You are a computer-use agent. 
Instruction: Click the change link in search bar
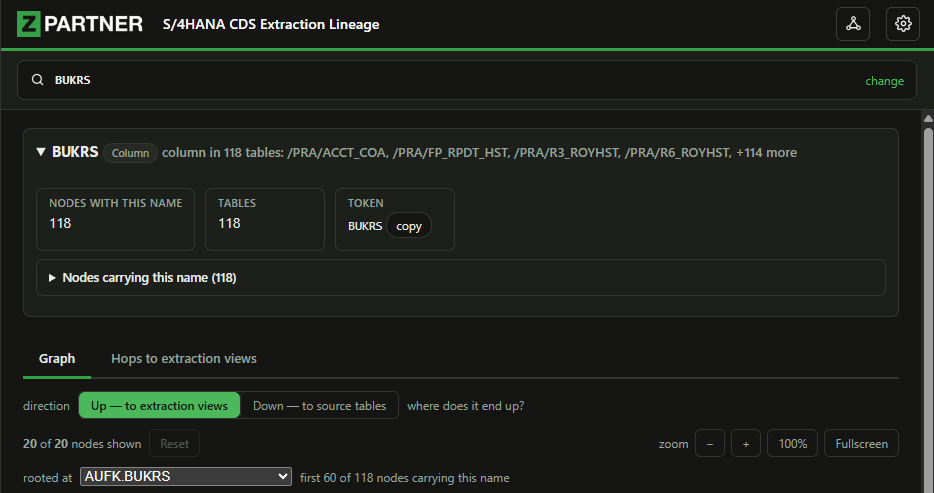point(884,80)
